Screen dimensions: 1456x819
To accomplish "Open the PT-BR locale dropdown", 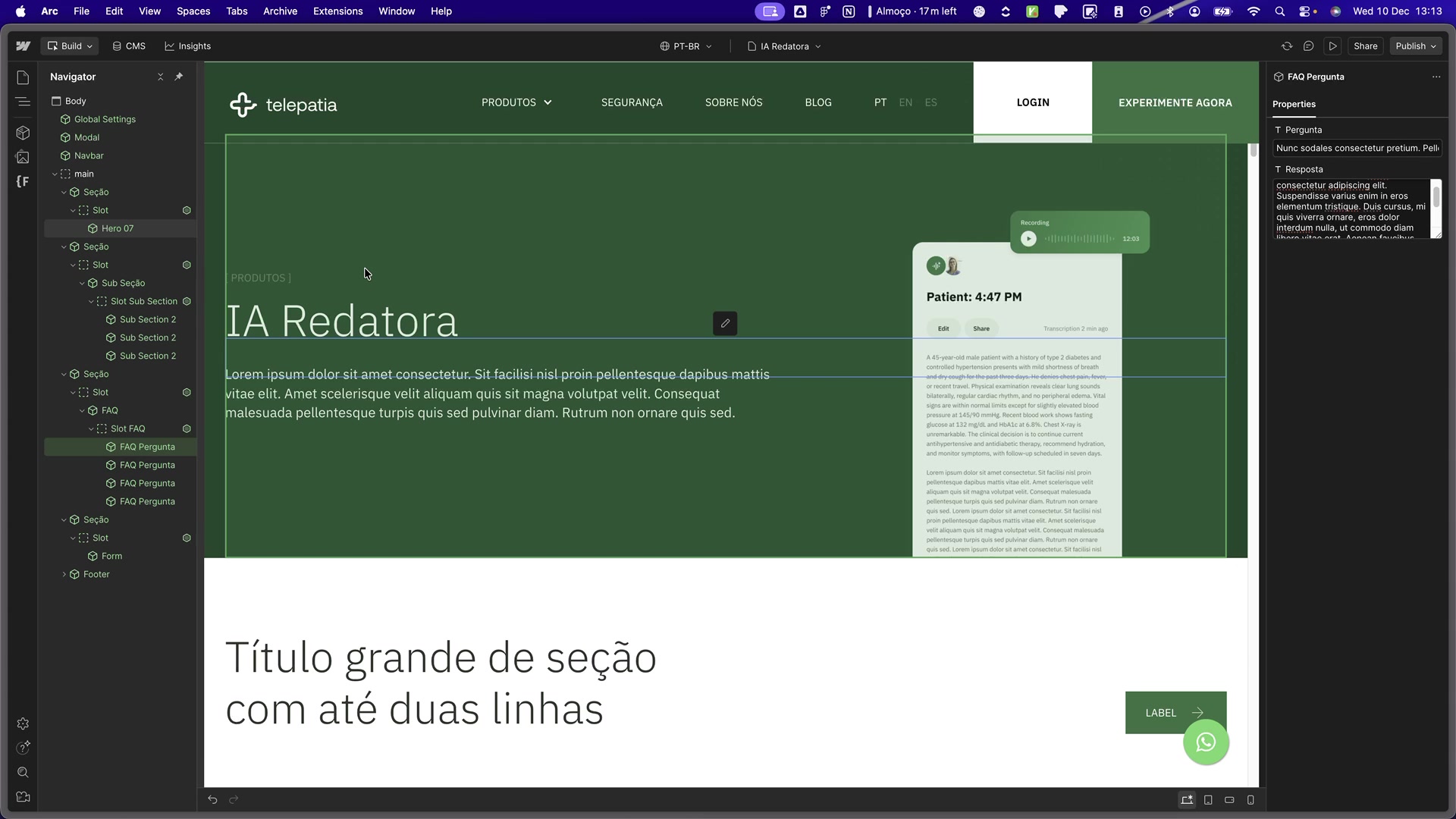I will pos(686,46).
